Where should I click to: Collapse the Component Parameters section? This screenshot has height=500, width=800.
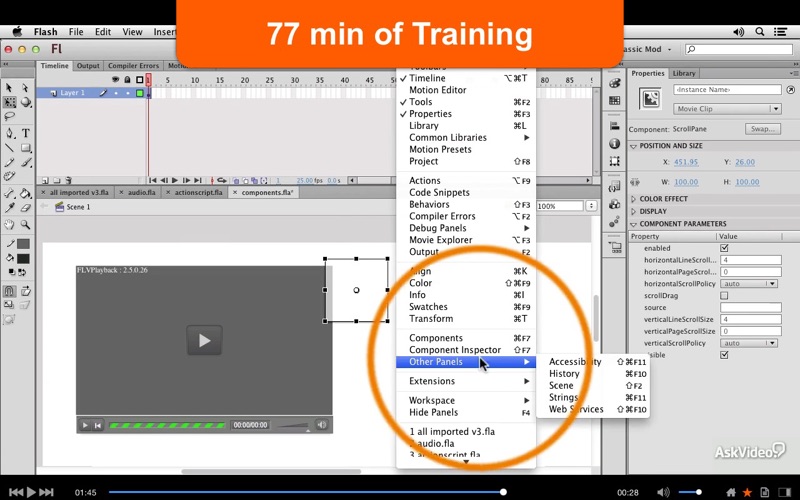(634, 224)
